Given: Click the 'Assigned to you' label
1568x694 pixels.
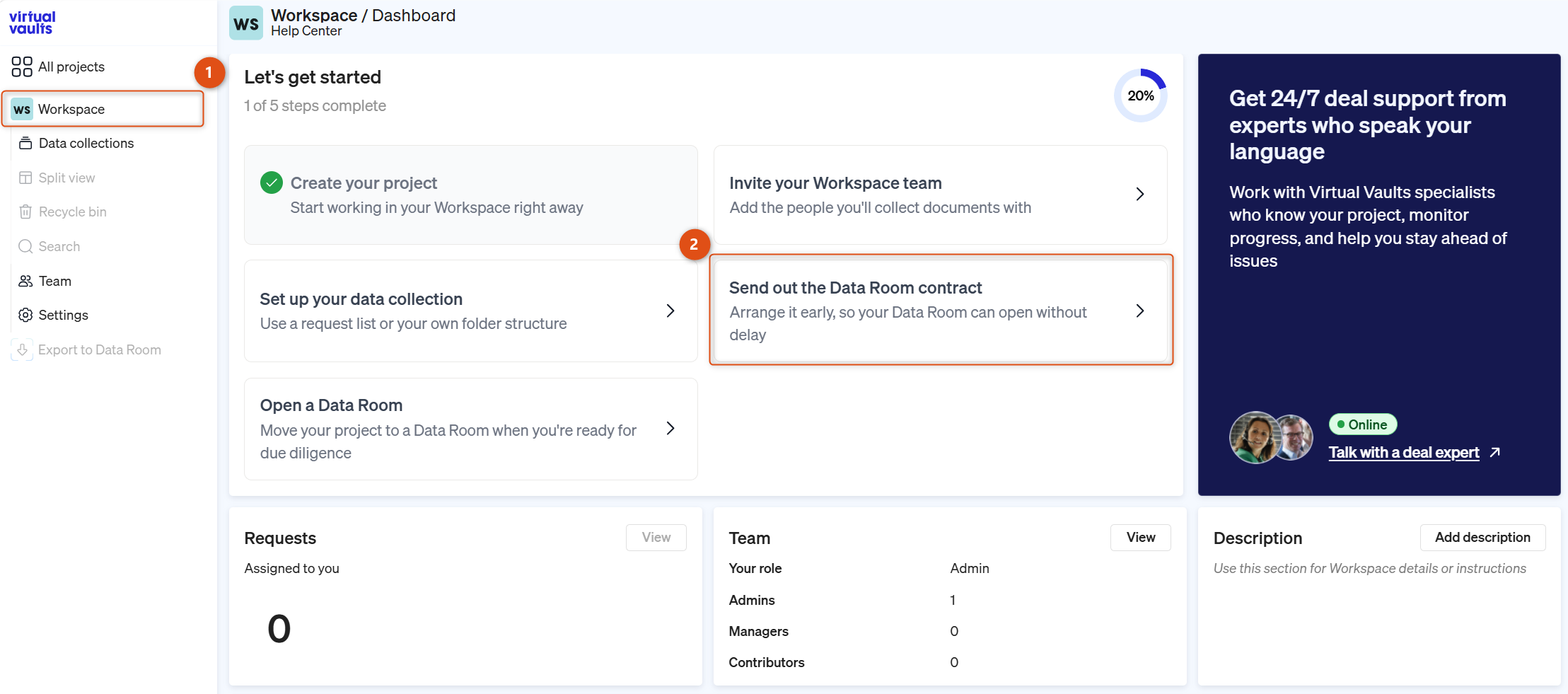Looking at the screenshot, I should [x=291, y=568].
